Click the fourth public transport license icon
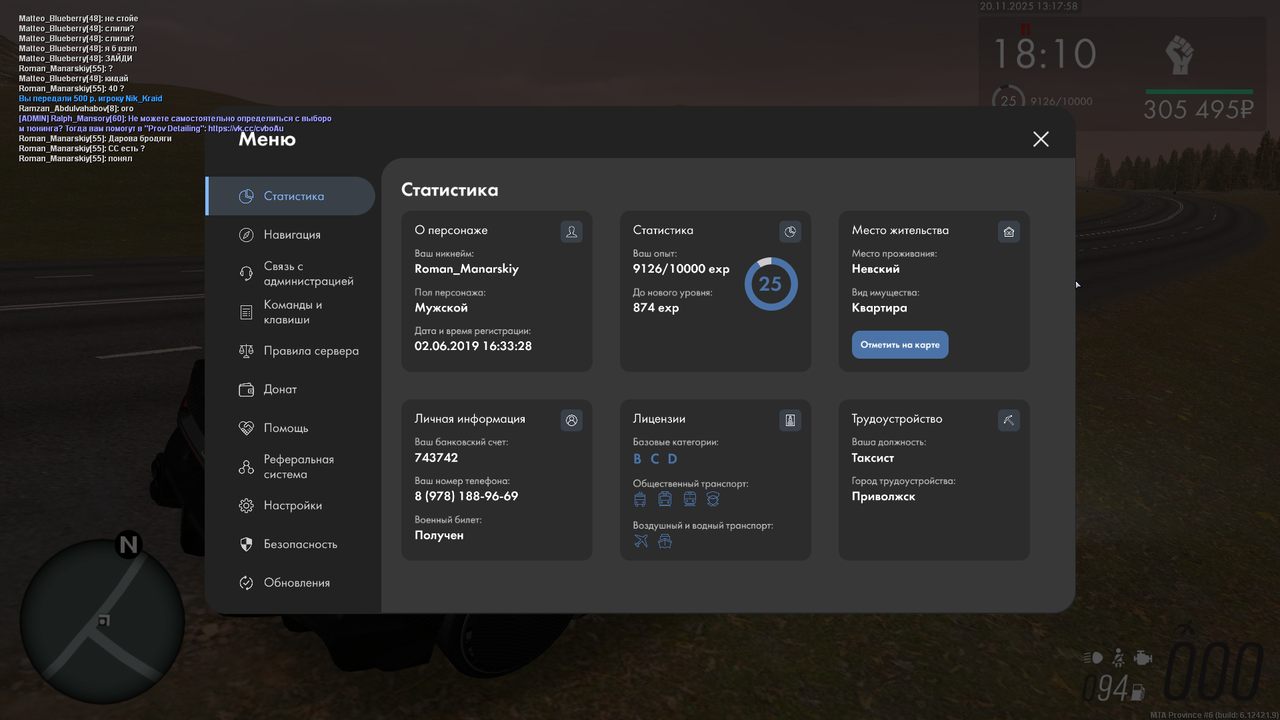This screenshot has width=1280, height=720. click(713, 500)
